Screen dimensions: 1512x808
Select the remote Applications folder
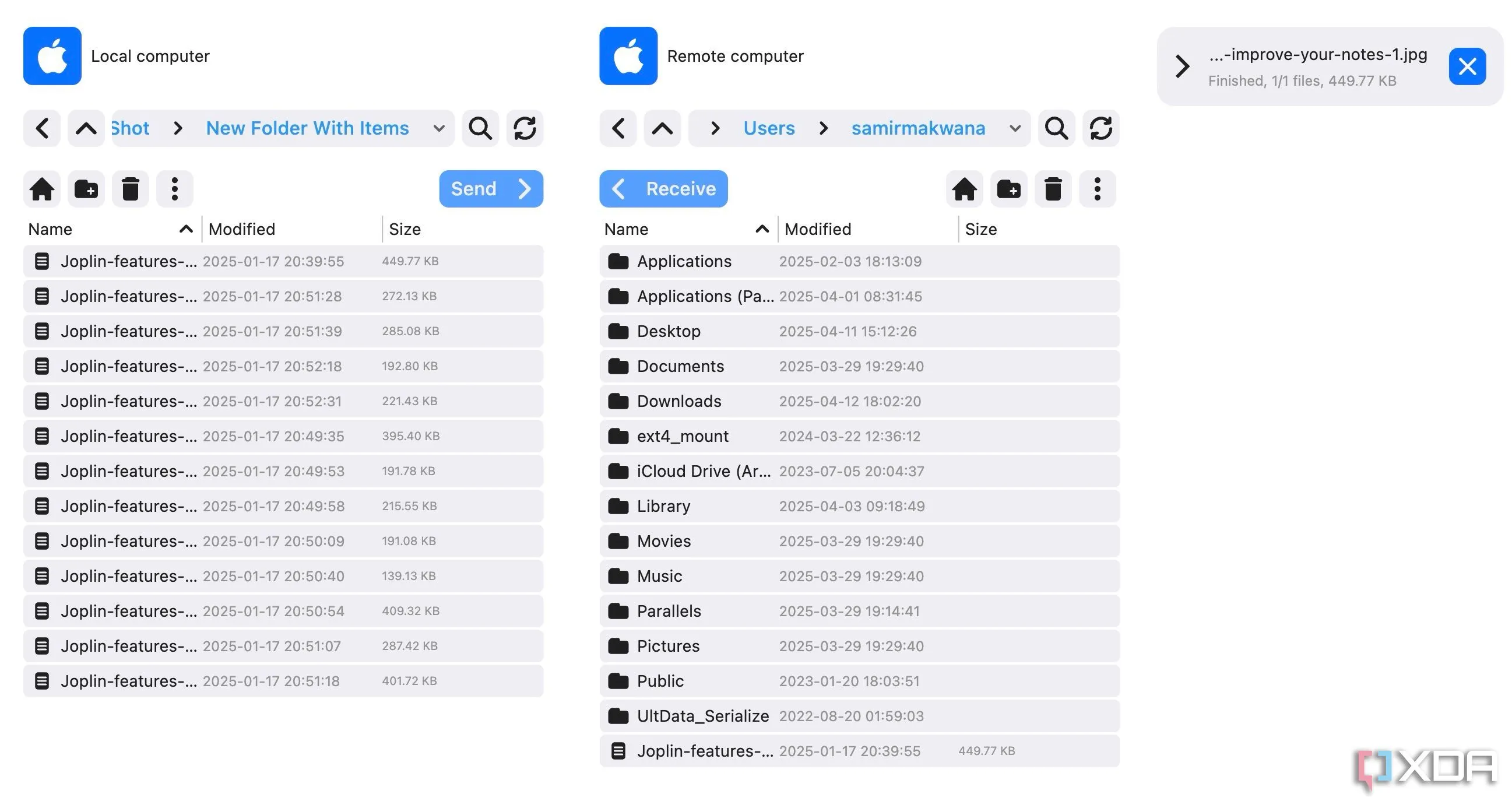[860, 261]
